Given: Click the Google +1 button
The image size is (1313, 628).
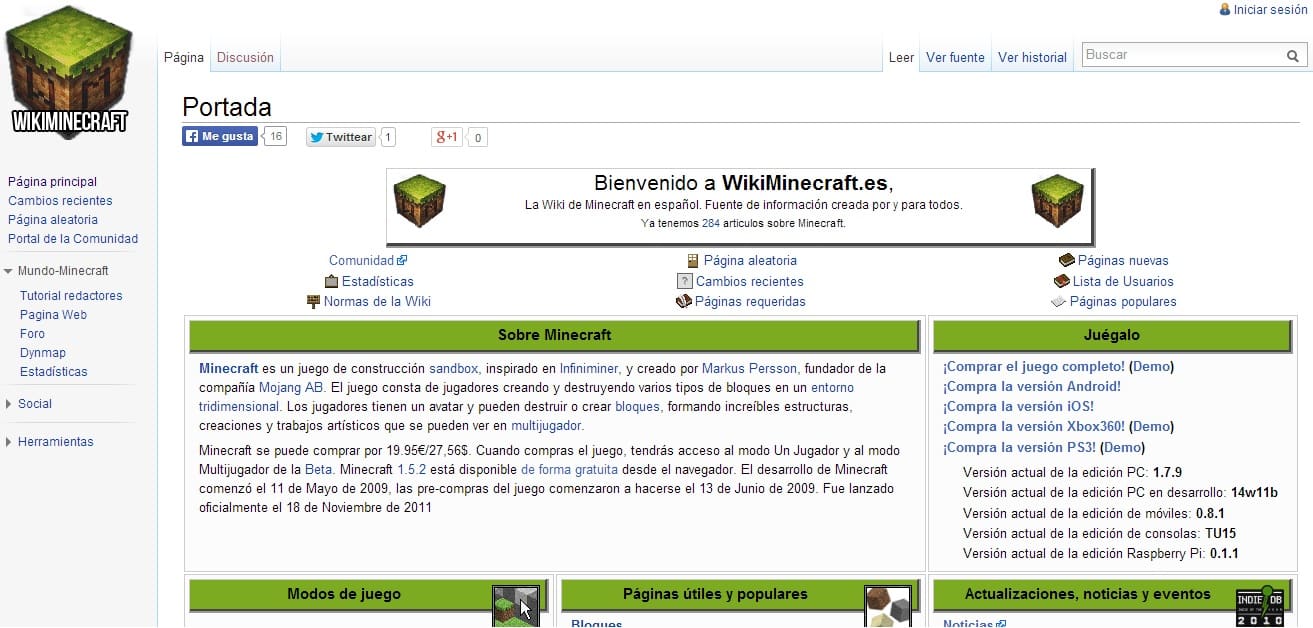Looking at the screenshot, I should point(447,137).
